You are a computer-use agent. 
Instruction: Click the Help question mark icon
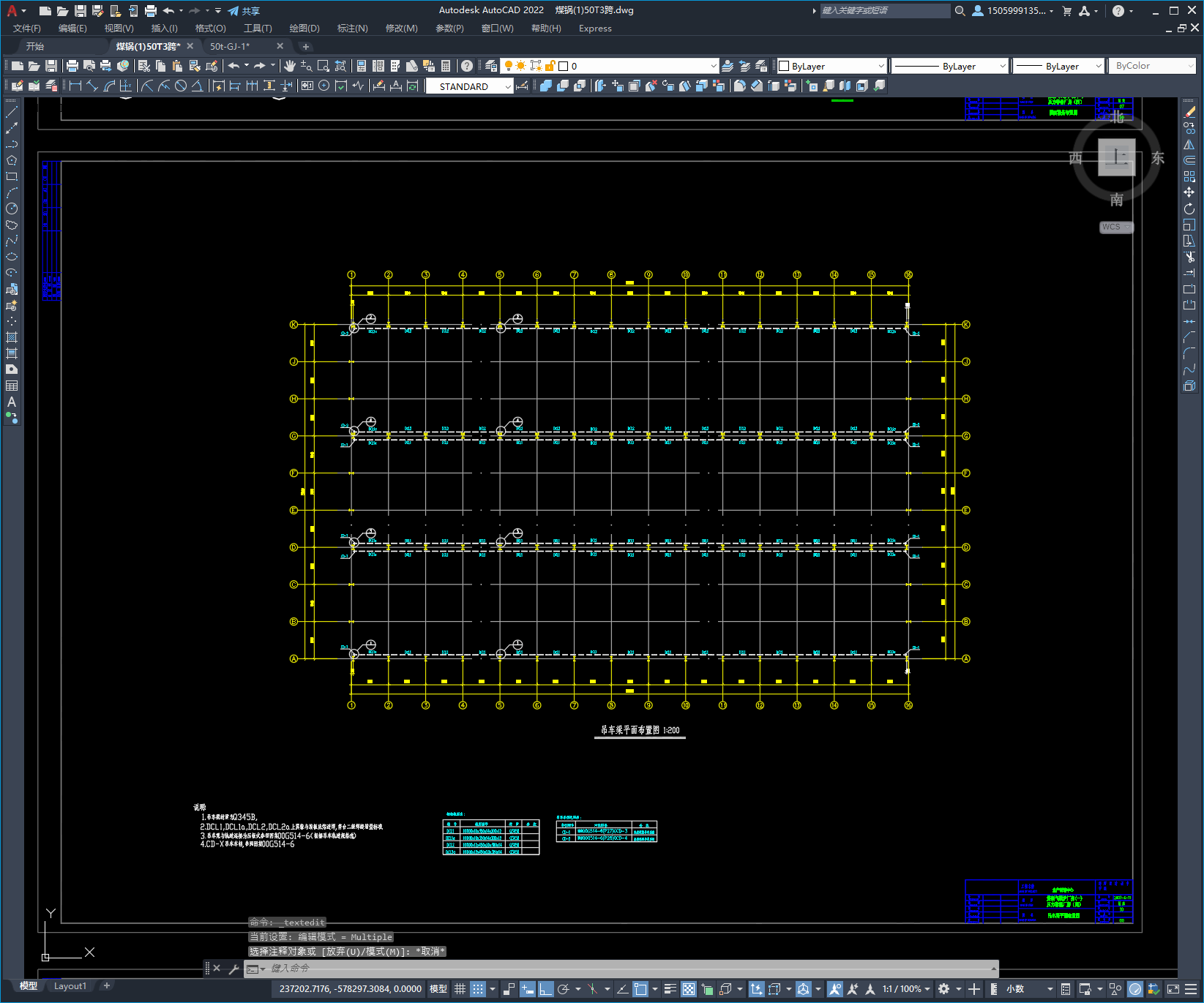[467, 66]
